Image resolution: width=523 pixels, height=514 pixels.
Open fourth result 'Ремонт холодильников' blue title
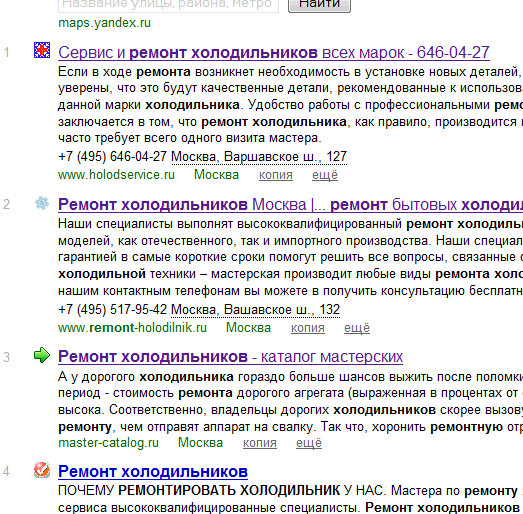[x=153, y=471]
